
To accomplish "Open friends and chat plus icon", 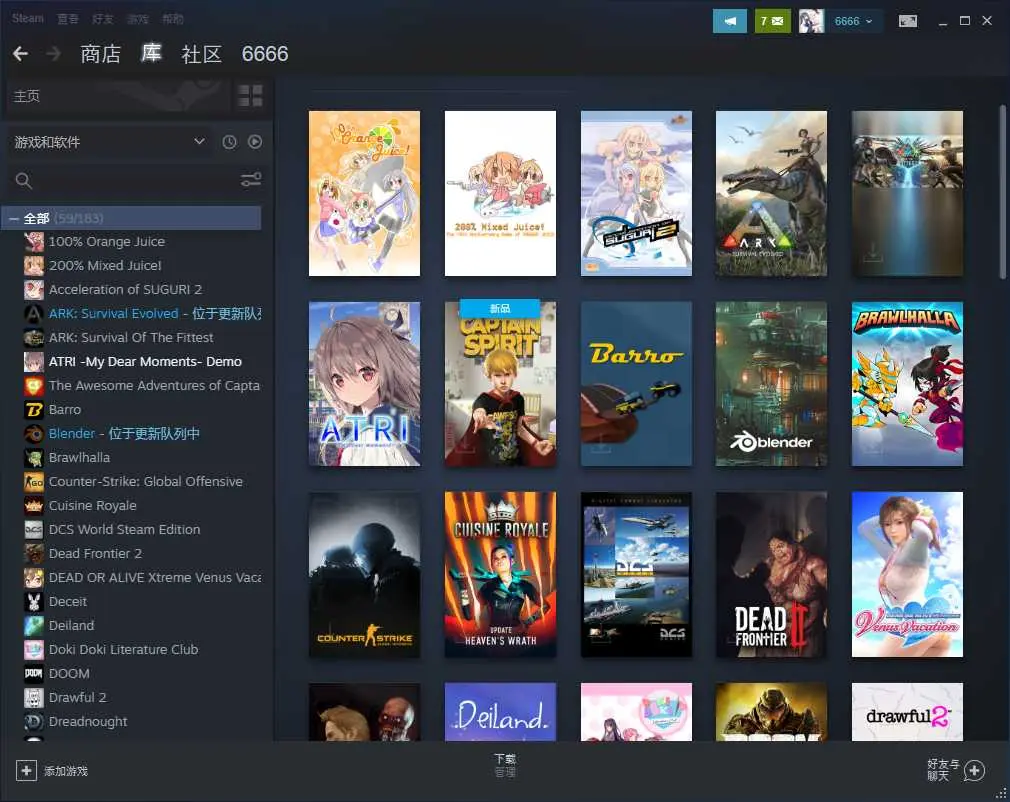I will [974, 770].
